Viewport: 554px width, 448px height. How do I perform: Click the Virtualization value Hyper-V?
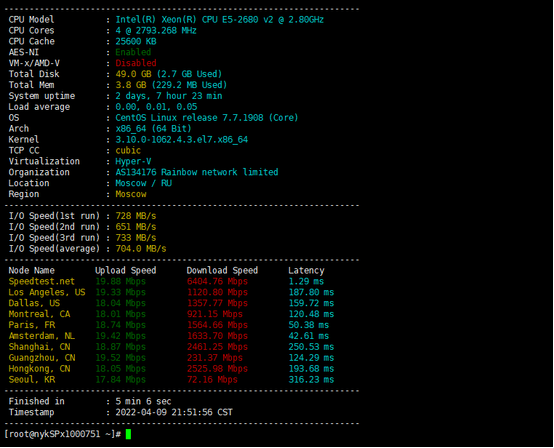pyautogui.click(x=133, y=161)
